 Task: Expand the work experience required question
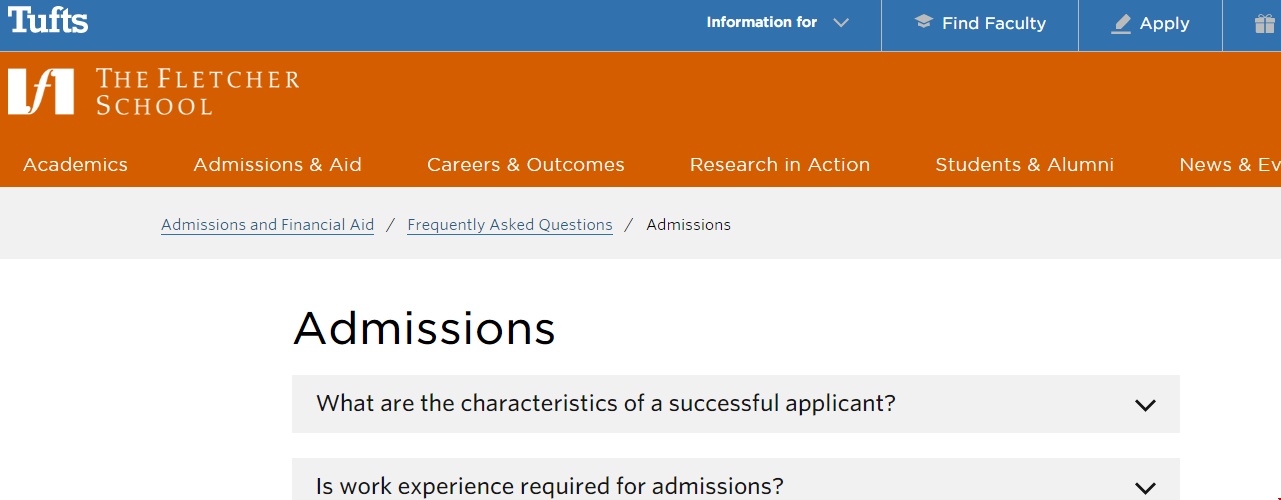click(550, 486)
